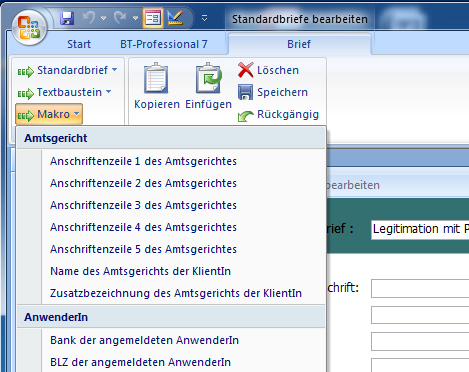The image size is (469, 372).
Task: Open the quick access toolbar customize arrow
Action: 204,18
